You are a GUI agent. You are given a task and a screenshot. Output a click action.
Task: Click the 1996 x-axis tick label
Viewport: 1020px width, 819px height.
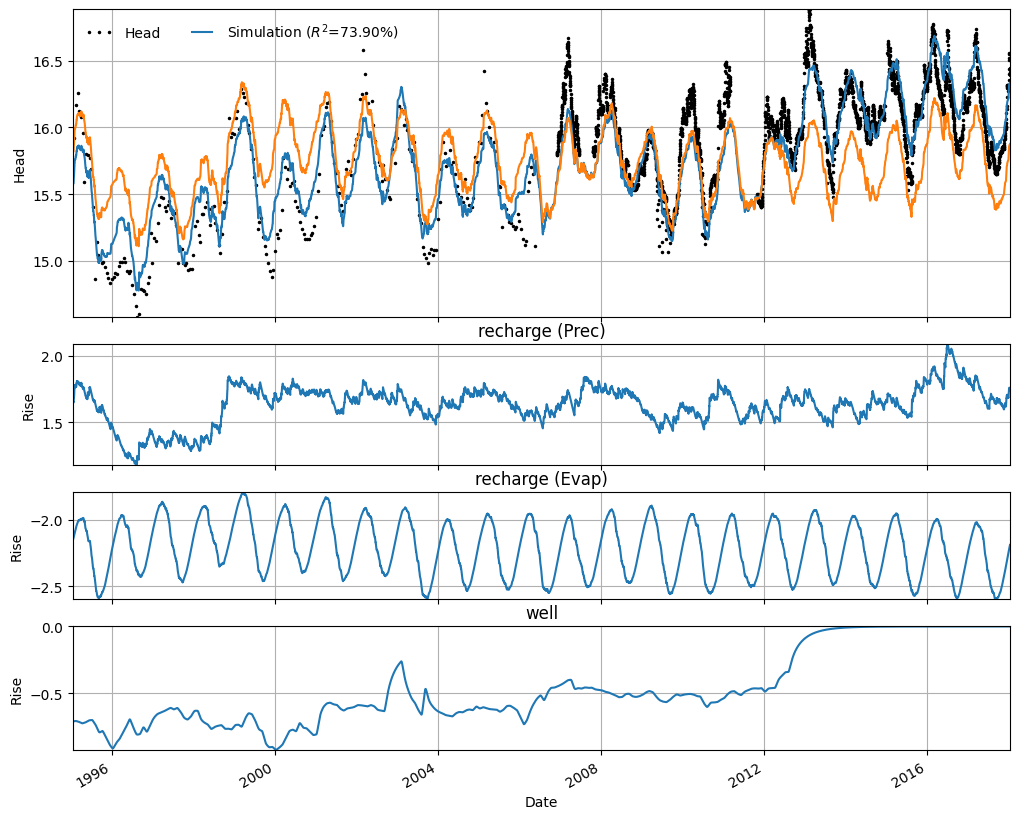pyautogui.click(x=94, y=775)
